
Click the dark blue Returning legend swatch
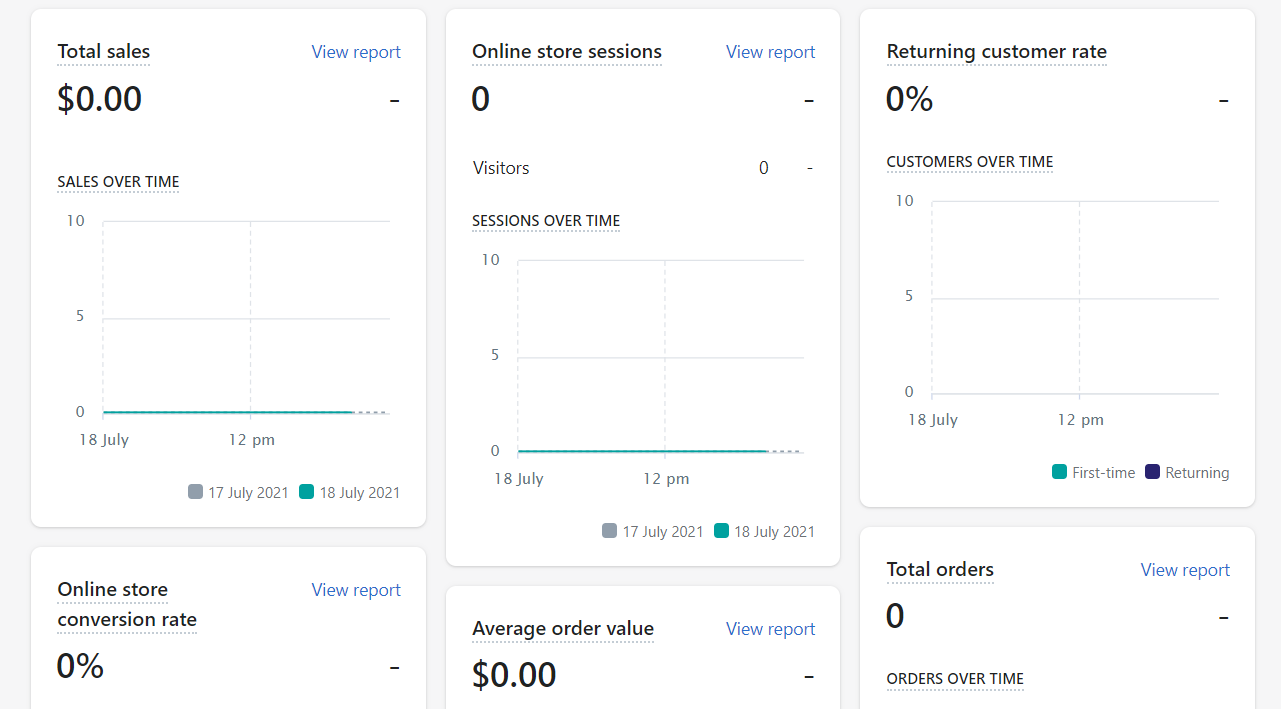click(x=1152, y=472)
